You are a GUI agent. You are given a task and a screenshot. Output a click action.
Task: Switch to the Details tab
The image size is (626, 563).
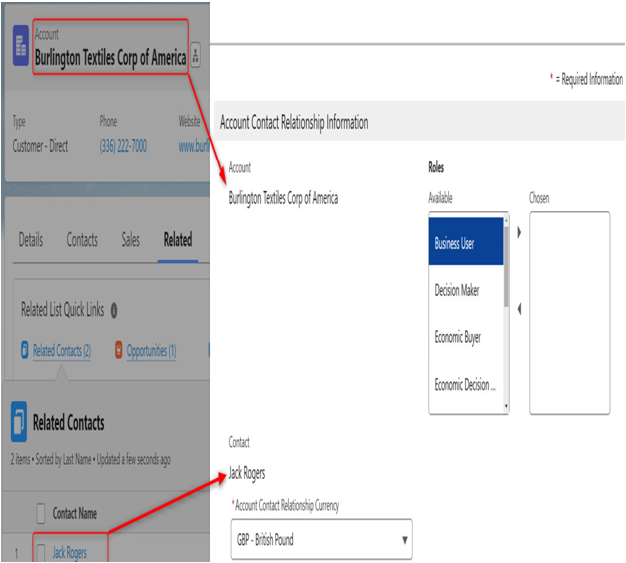pos(31,240)
